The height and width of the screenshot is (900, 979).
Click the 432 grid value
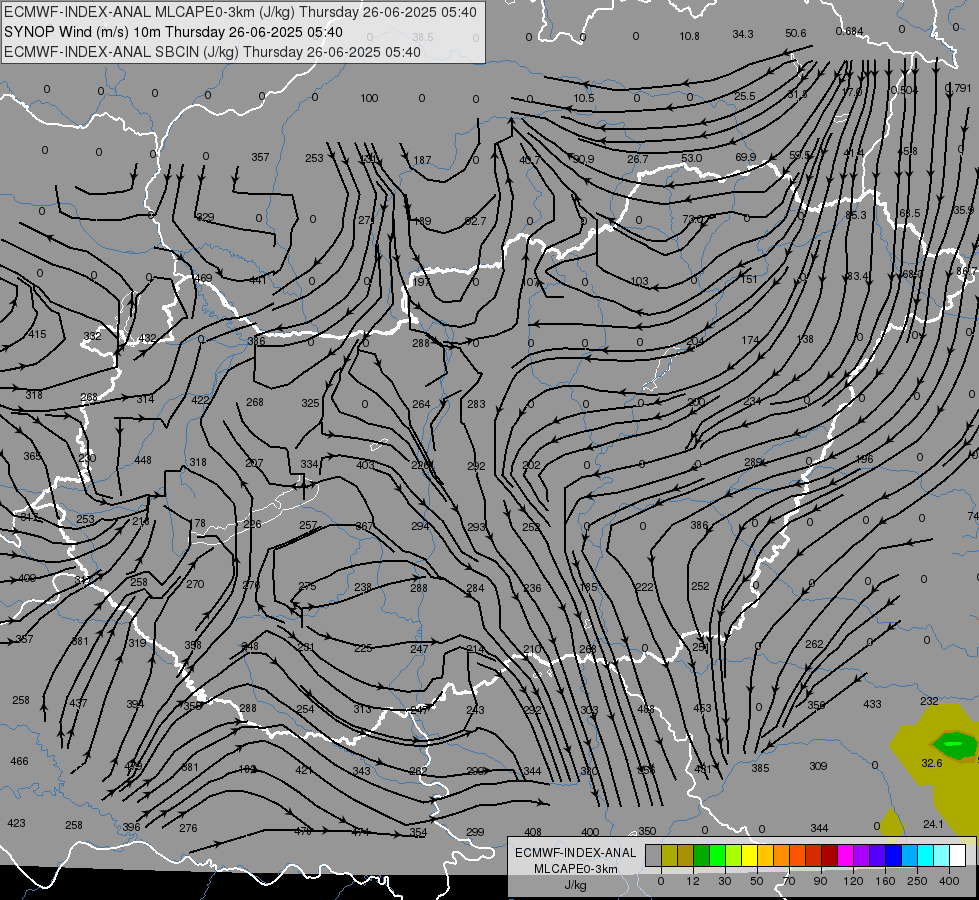click(147, 338)
